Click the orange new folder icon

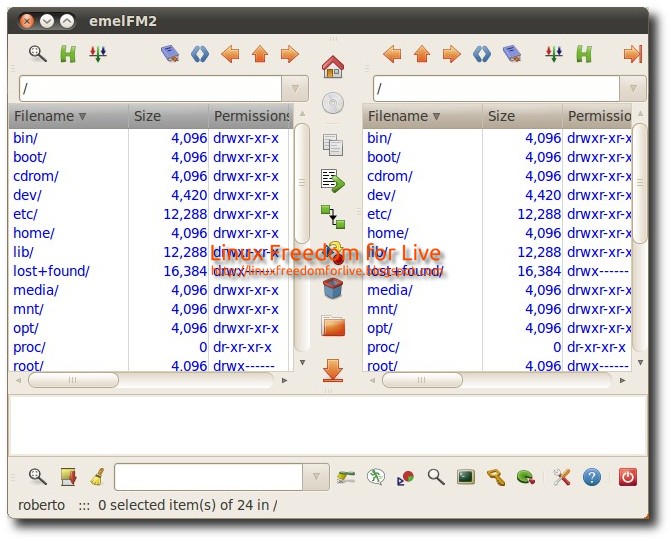point(333,326)
